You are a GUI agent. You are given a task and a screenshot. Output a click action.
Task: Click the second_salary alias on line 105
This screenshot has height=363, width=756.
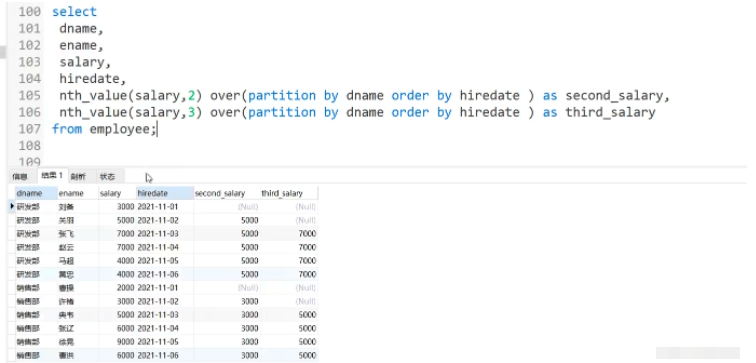[x=614, y=96]
